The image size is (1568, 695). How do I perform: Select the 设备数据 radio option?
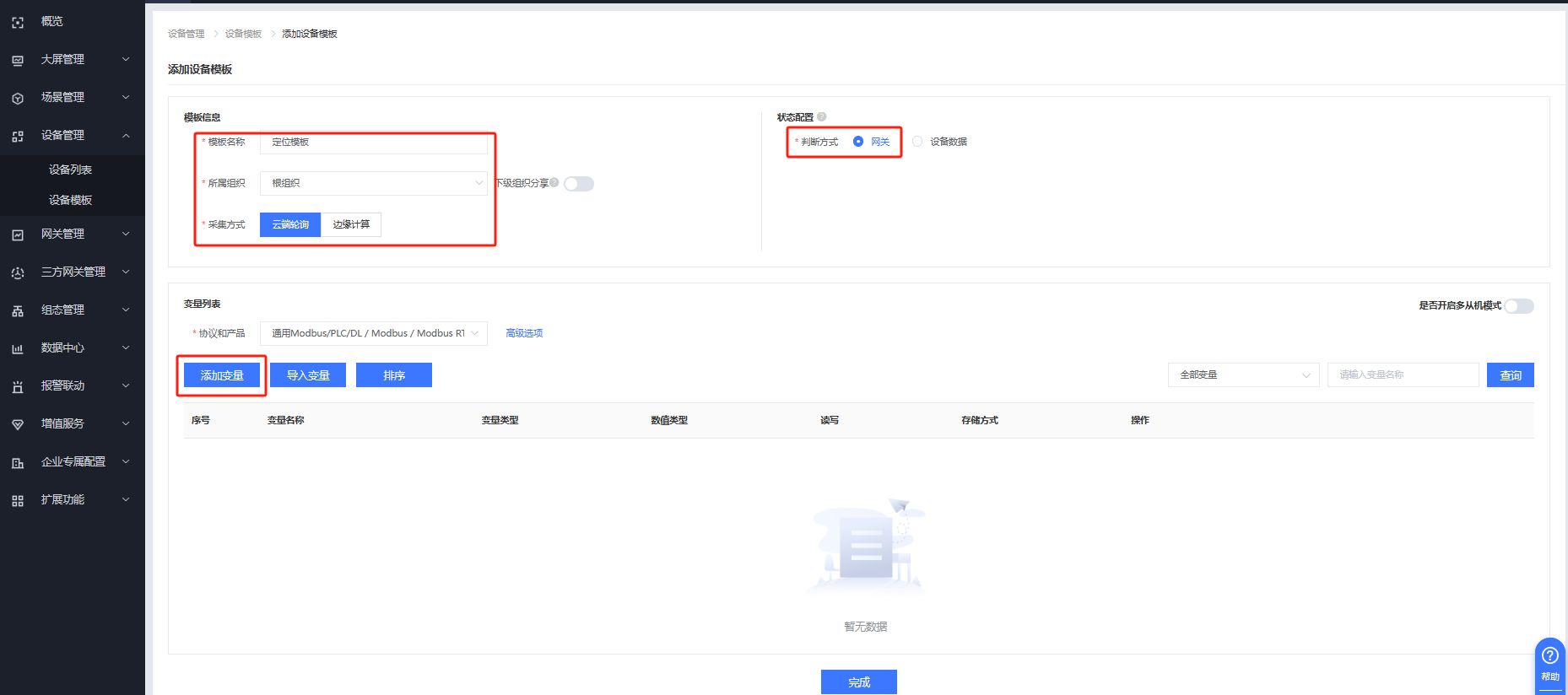click(x=917, y=142)
